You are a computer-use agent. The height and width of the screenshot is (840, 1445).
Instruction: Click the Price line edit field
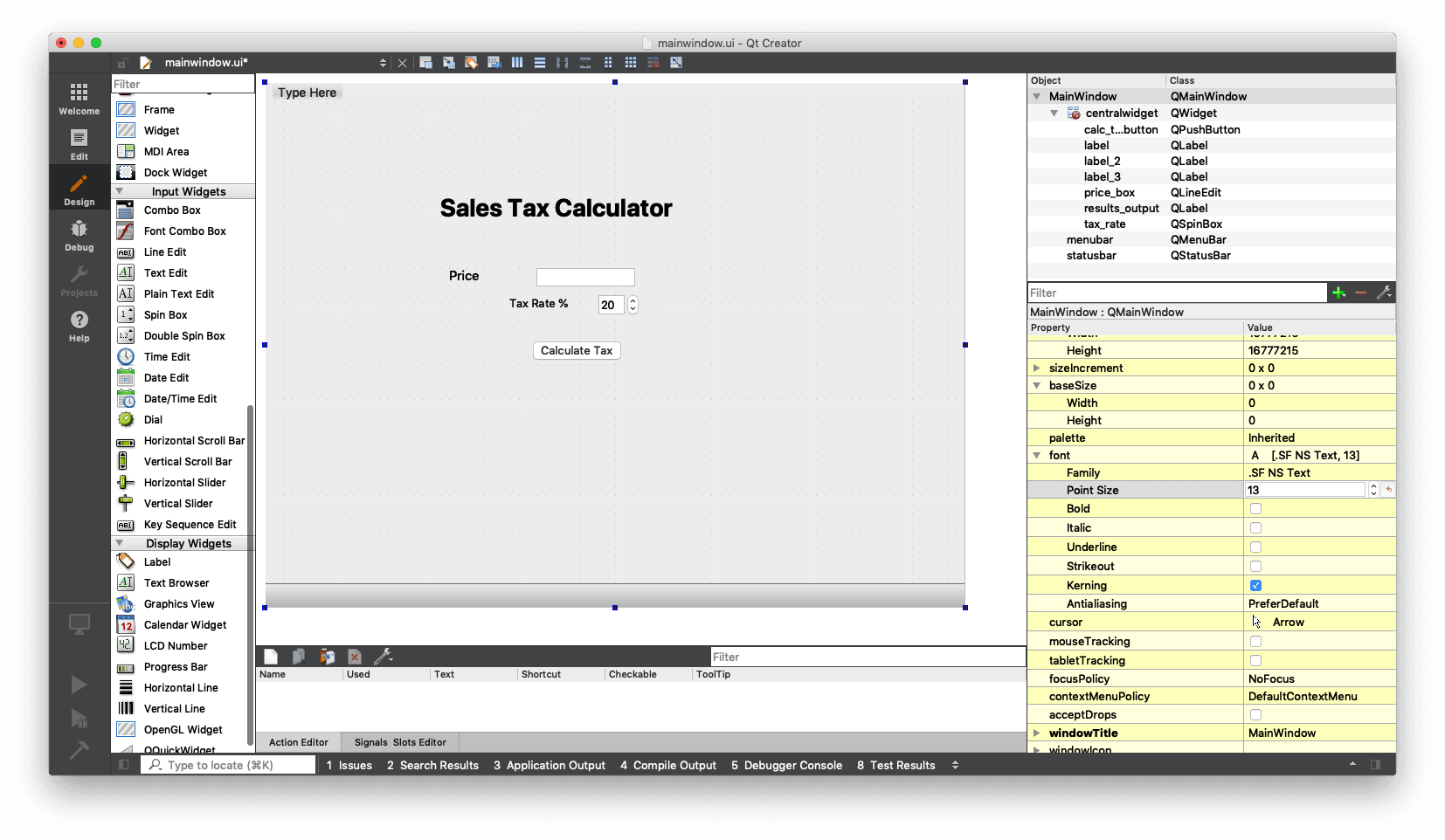point(585,277)
